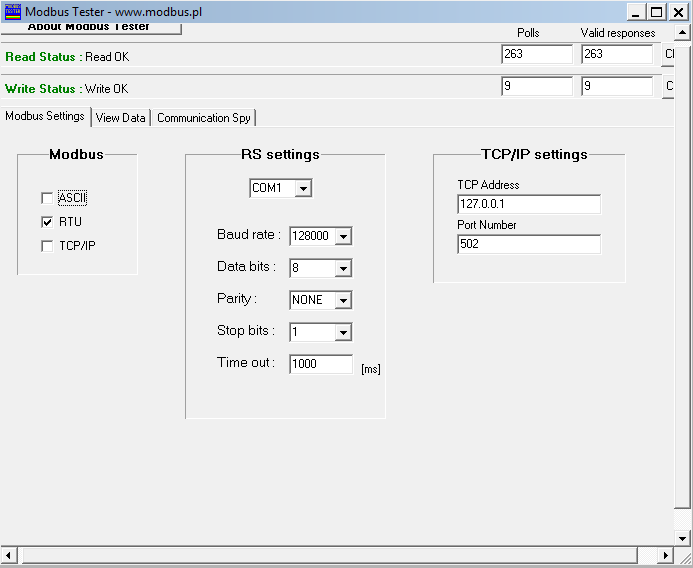Click the read Polls count field
The image size is (693, 568).
537,54
